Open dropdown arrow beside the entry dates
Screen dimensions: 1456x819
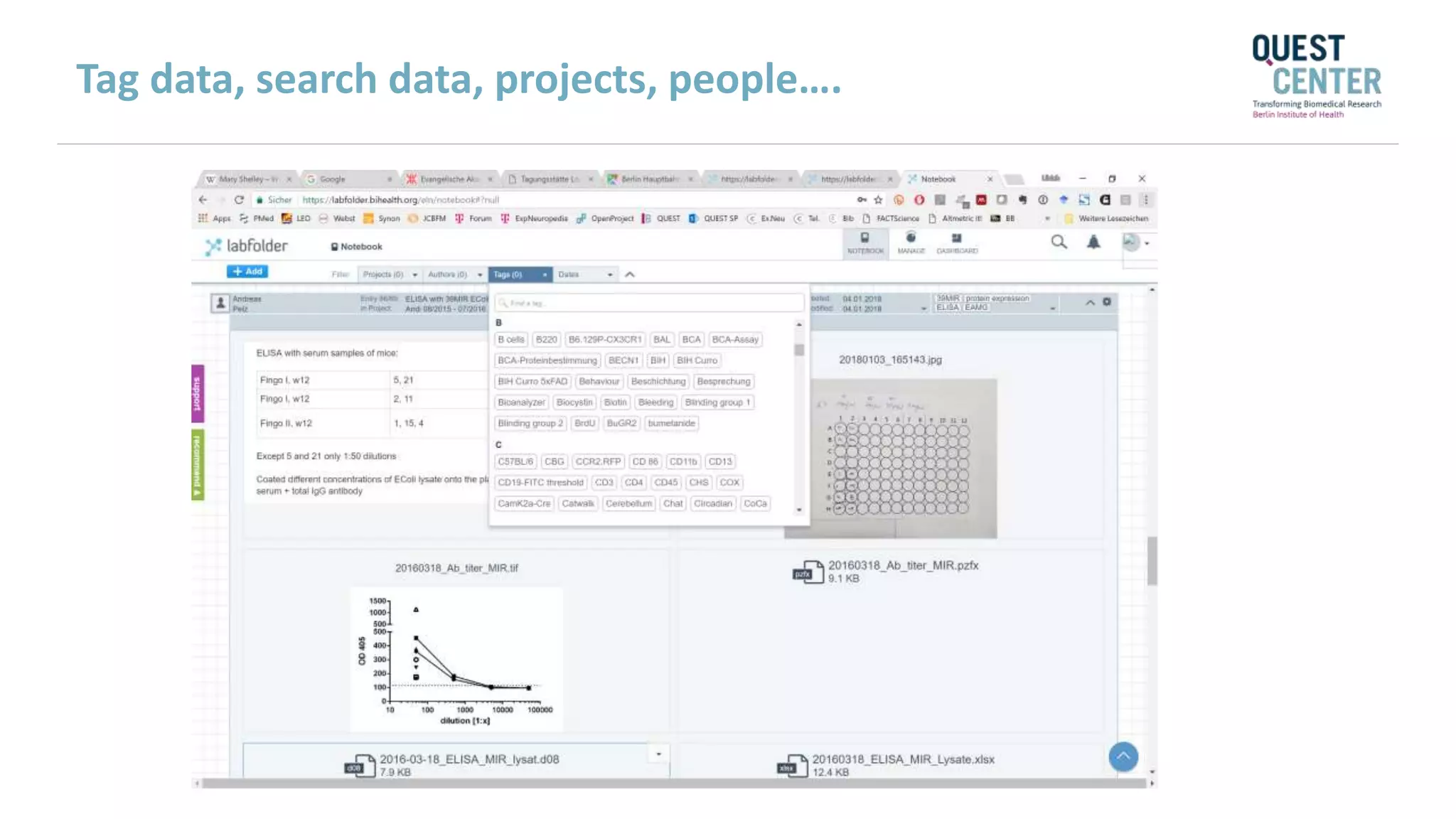924,309
